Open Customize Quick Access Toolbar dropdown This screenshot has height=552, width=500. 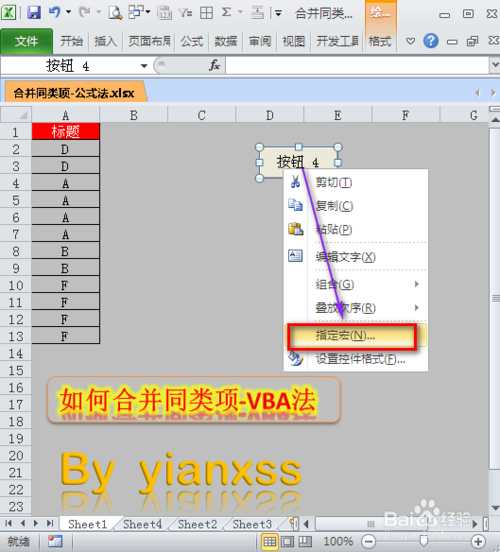[278, 13]
